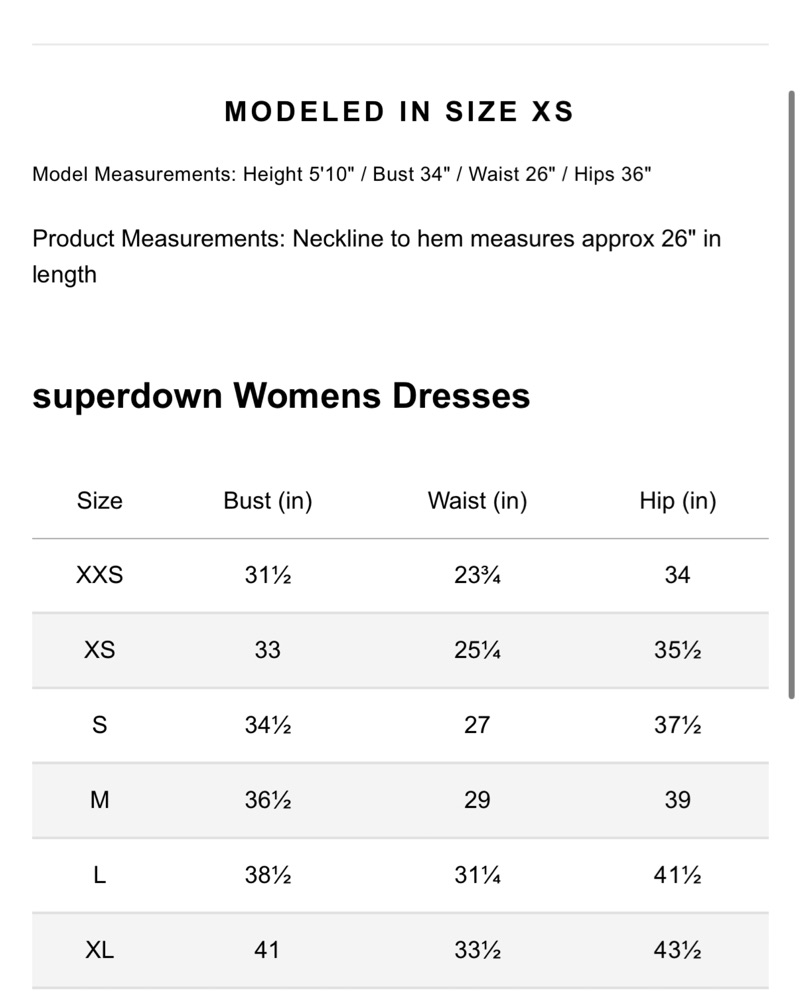This screenshot has height=1000, width=801.
Task: Click the Bust (in) column header
Action: coord(268,501)
